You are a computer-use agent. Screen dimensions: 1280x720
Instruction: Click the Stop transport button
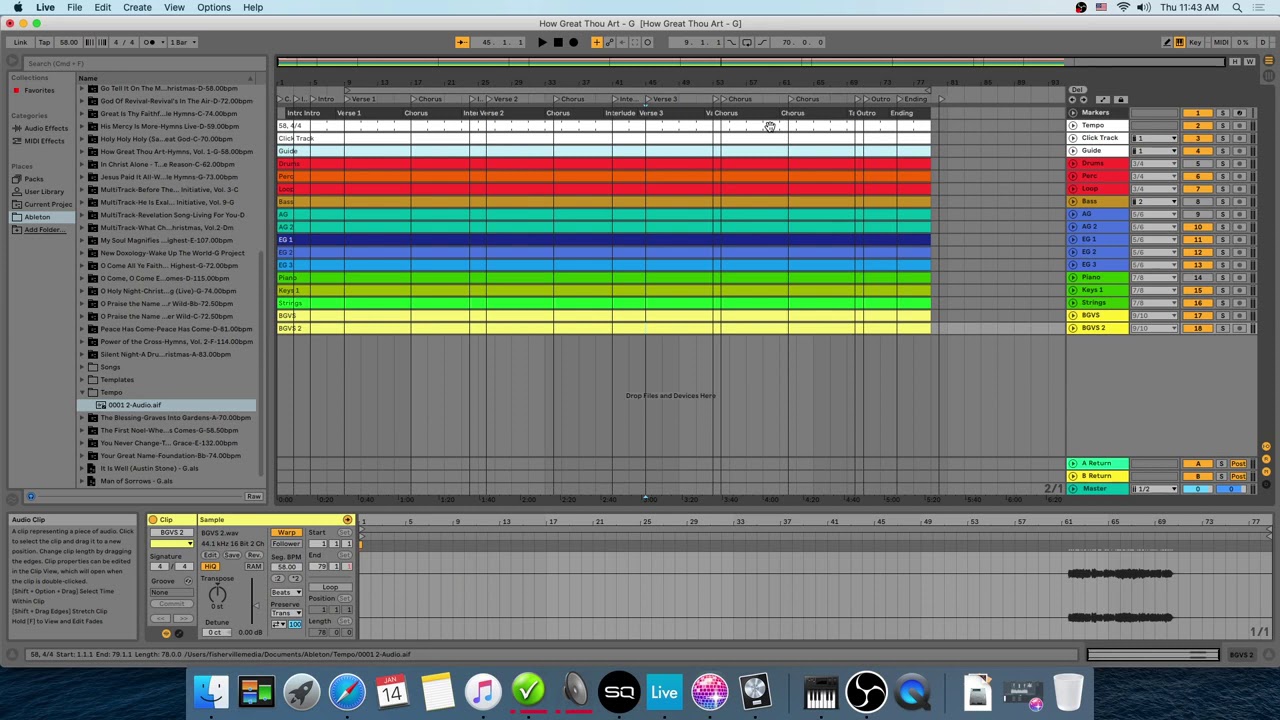[x=558, y=42]
